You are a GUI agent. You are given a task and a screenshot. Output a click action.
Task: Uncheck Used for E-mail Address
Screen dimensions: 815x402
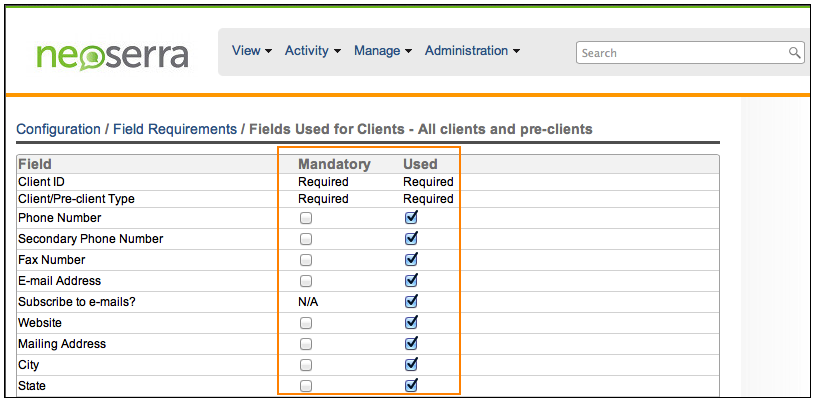coord(411,281)
